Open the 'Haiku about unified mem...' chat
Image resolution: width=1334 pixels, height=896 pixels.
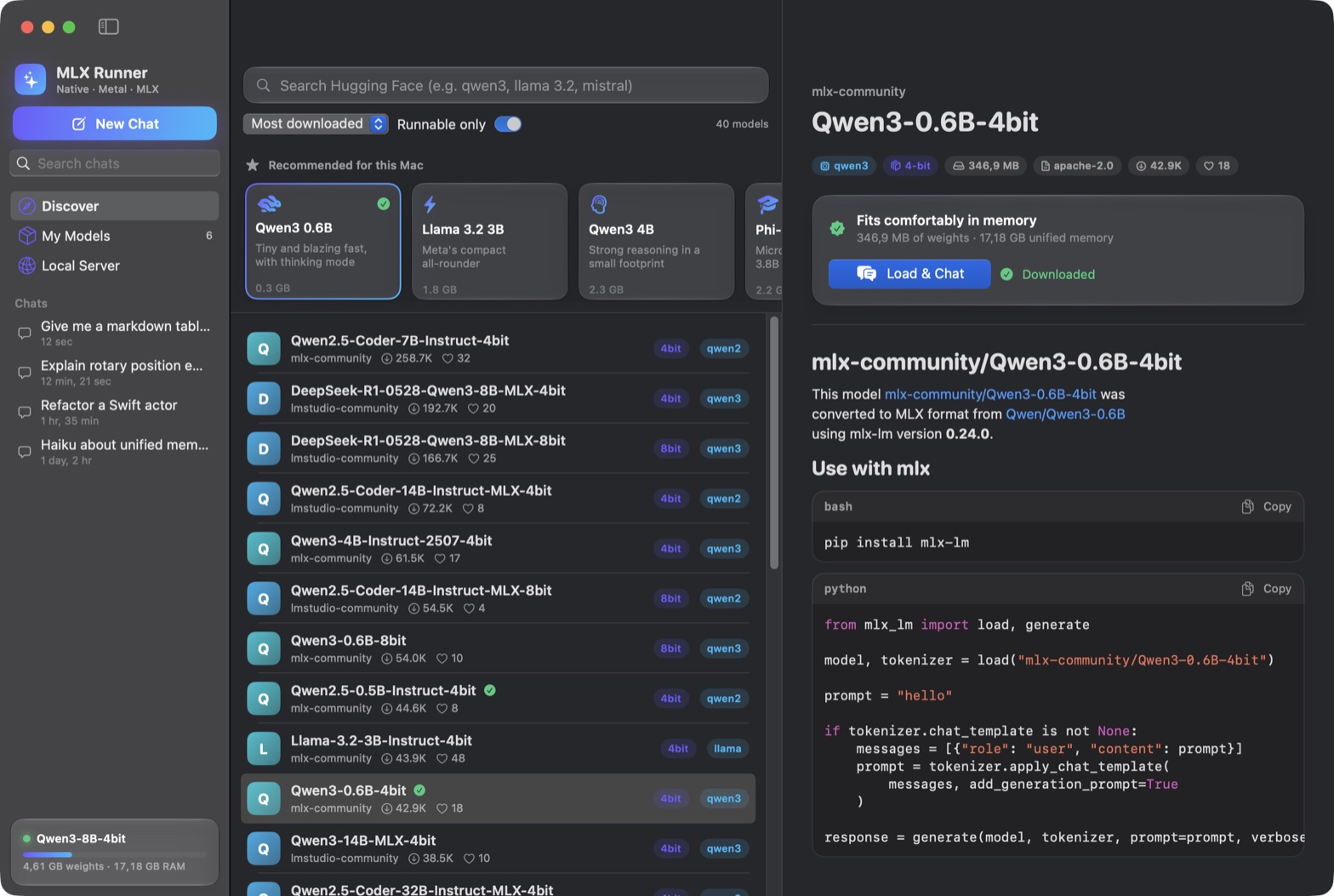point(115,452)
